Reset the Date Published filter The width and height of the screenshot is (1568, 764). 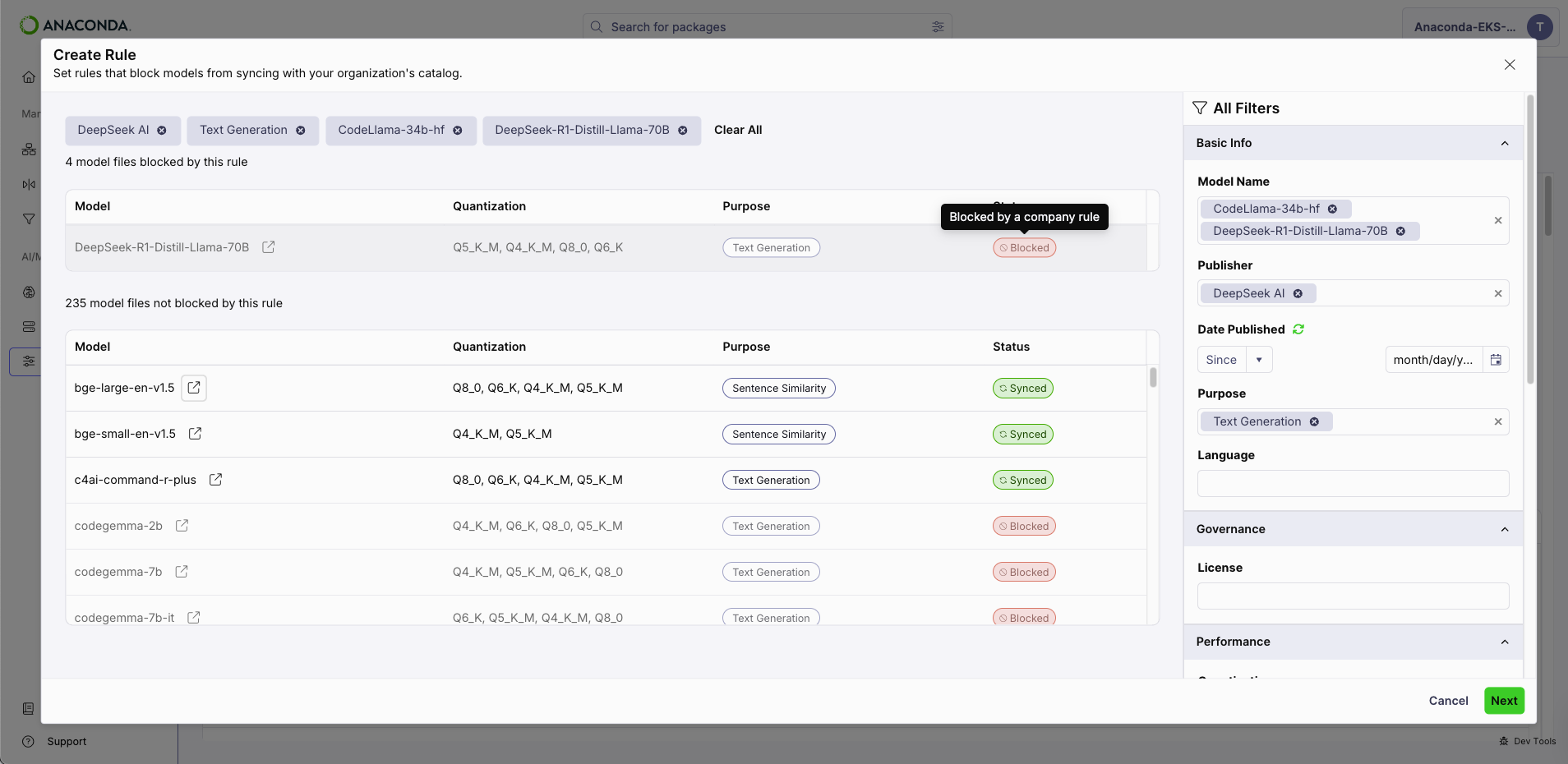1298,329
